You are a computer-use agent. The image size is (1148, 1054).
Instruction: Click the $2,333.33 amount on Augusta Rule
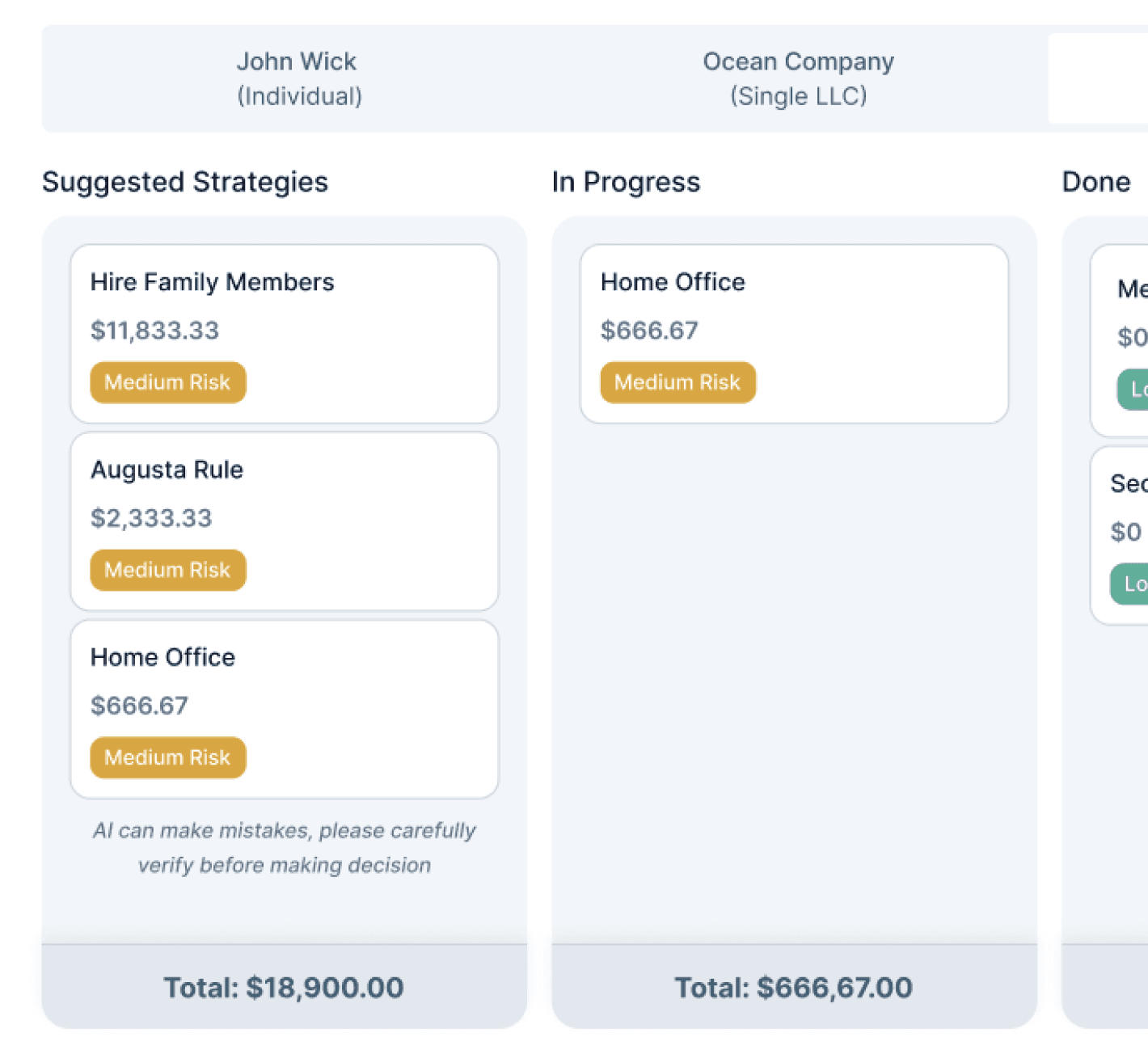(x=151, y=518)
